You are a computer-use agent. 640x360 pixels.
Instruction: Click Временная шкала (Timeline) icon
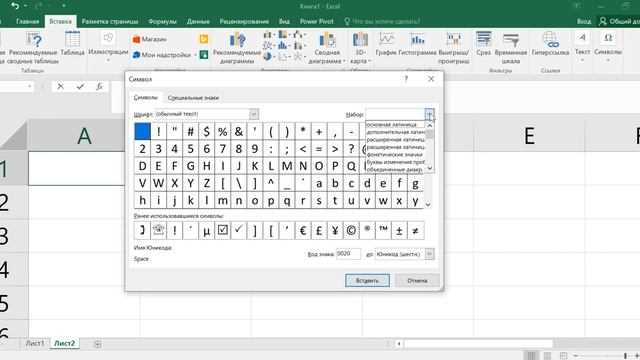(511, 48)
